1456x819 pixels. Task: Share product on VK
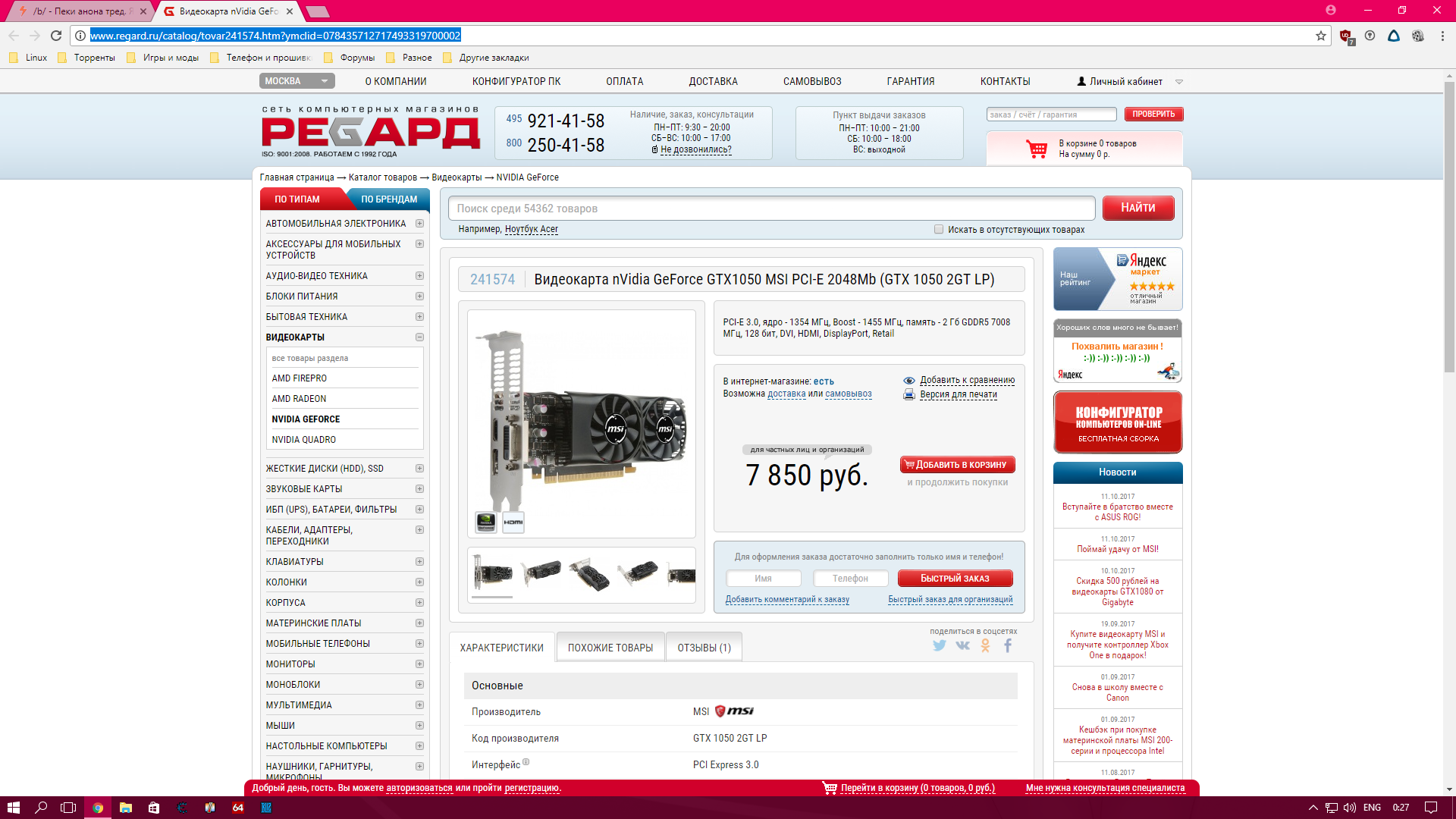pos(962,645)
